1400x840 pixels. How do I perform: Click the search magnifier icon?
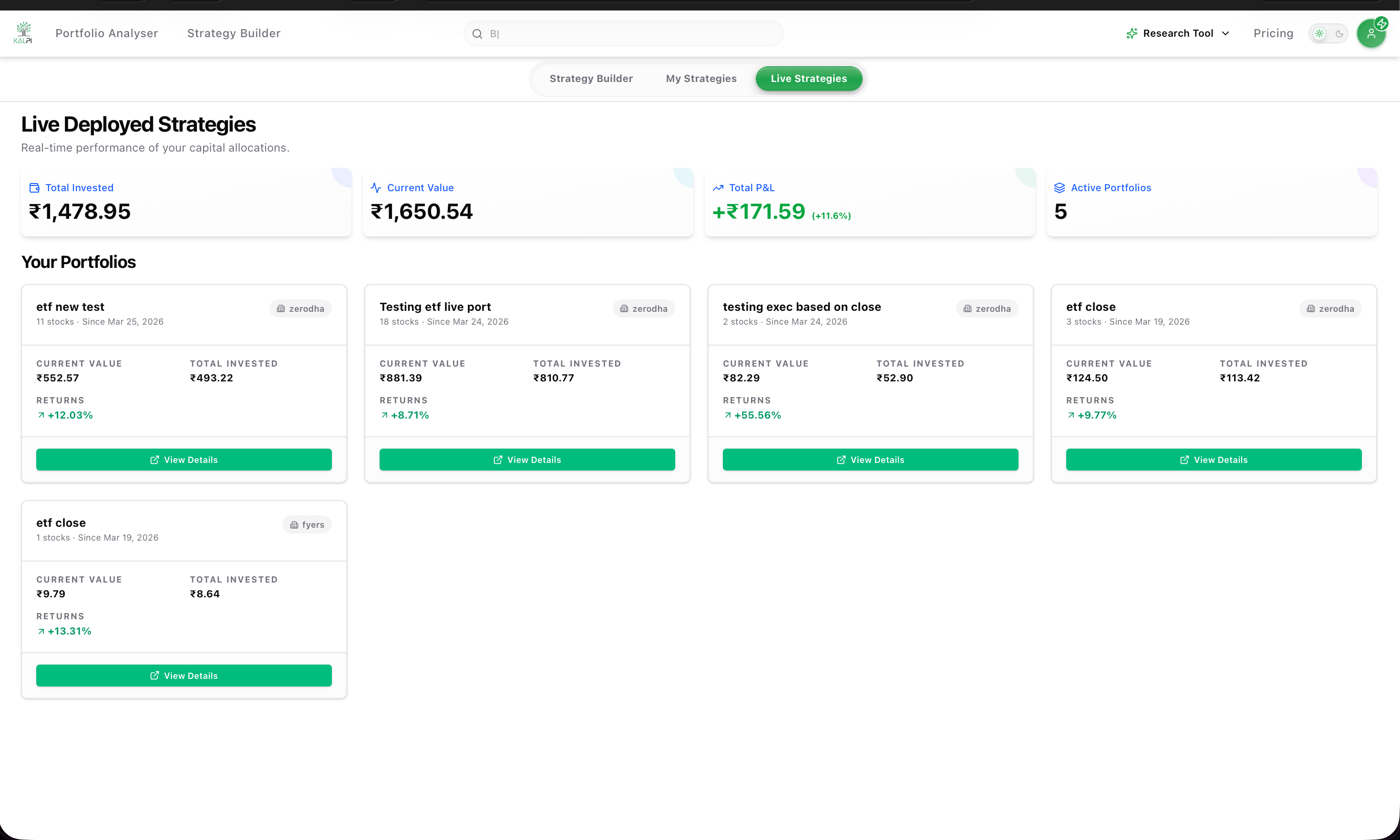477,34
